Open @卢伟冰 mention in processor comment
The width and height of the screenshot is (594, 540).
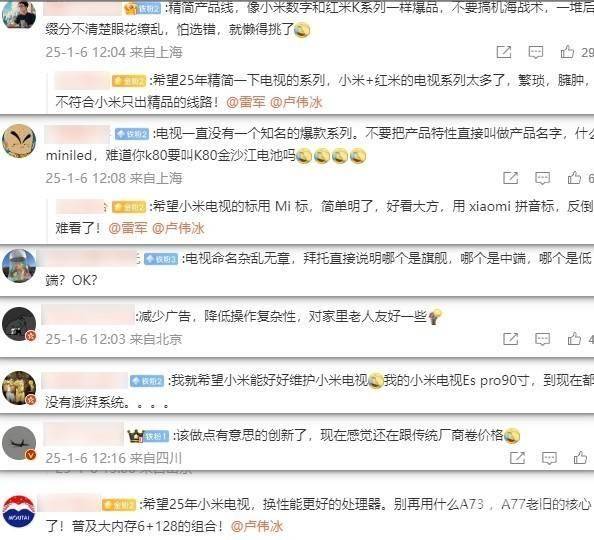pos(257,526)
